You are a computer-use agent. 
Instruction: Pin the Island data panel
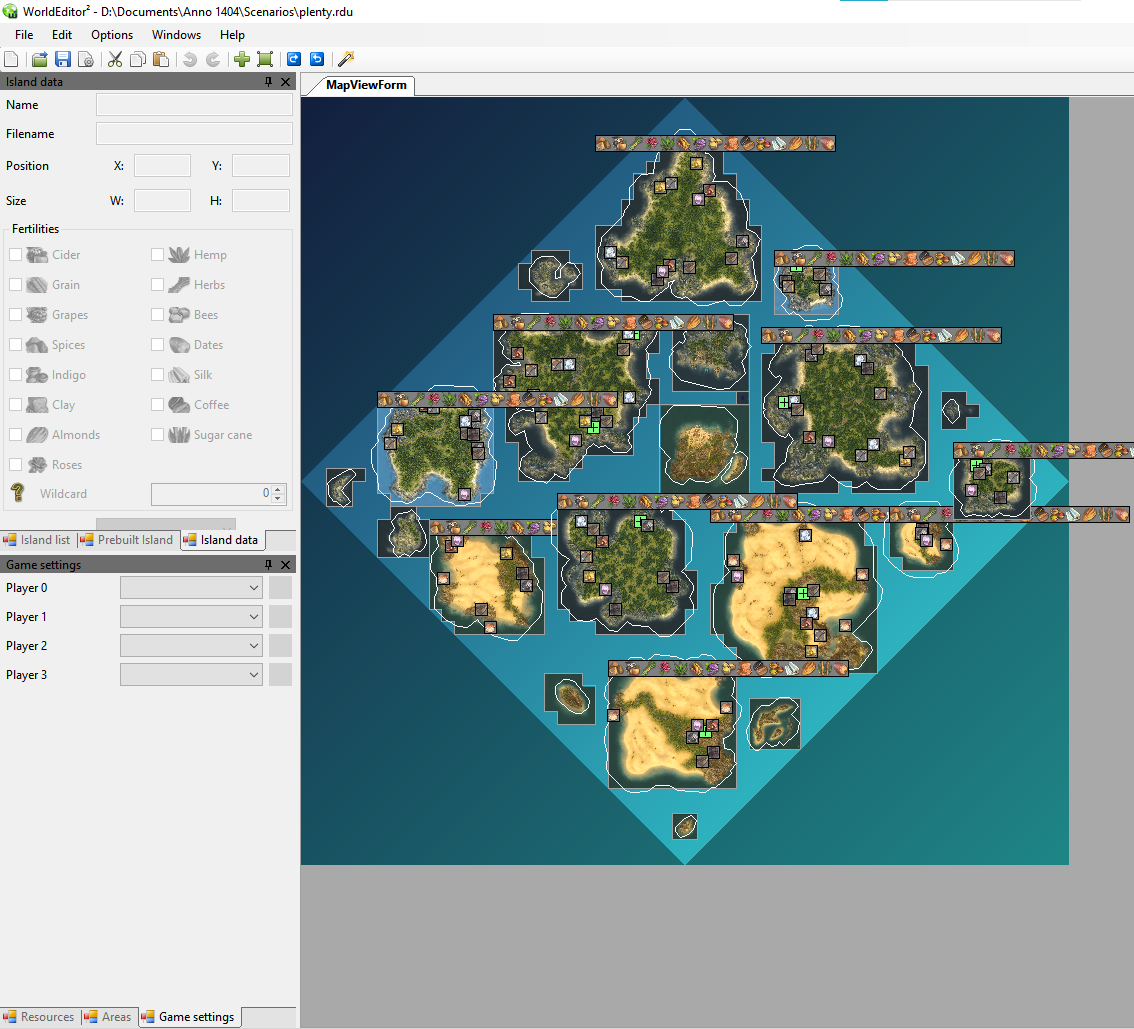268,82
